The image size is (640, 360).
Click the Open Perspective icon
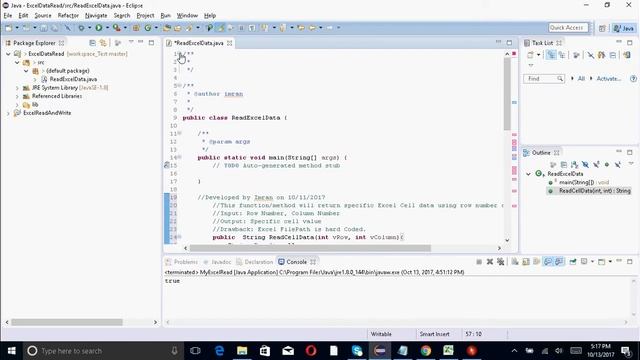click(x=602, y=28)
